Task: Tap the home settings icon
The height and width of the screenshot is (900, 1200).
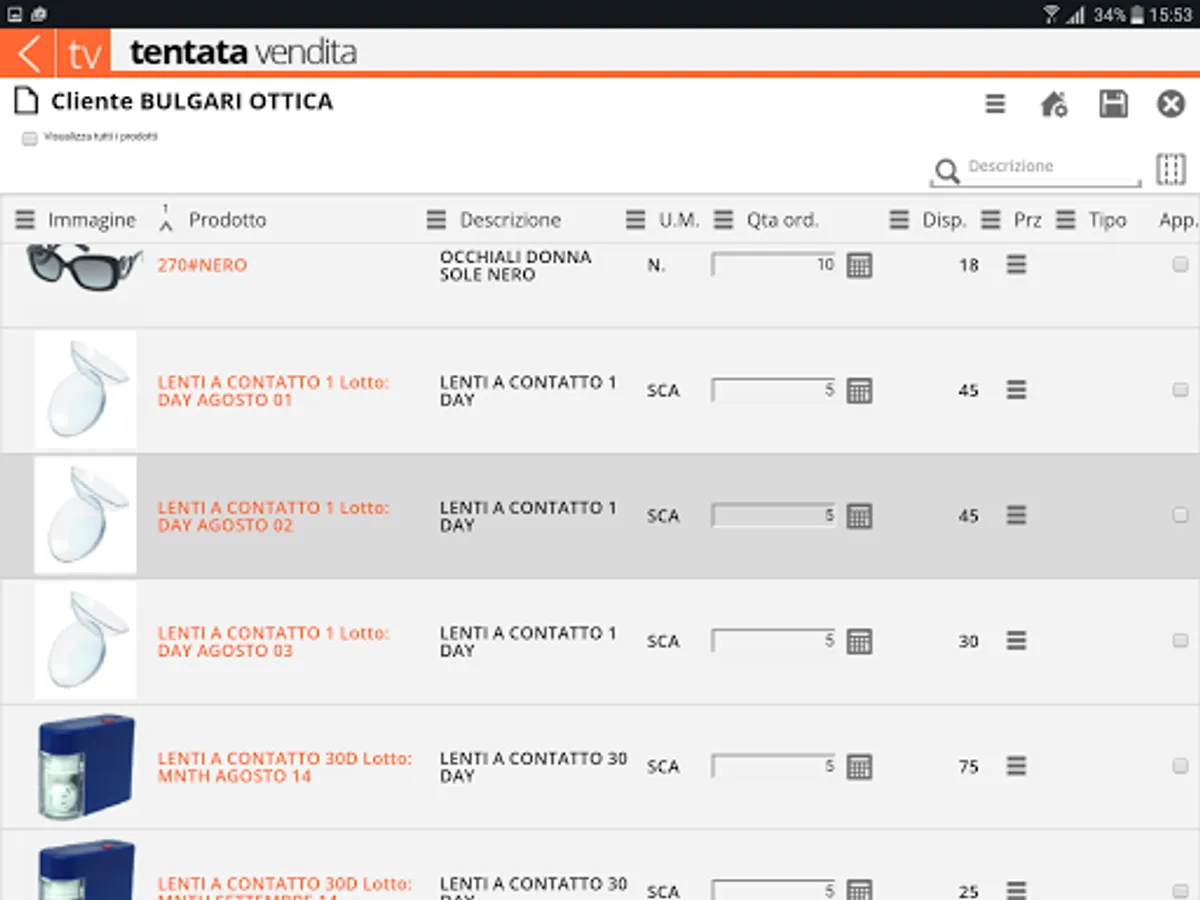Action: click(x=1053, y=104)
